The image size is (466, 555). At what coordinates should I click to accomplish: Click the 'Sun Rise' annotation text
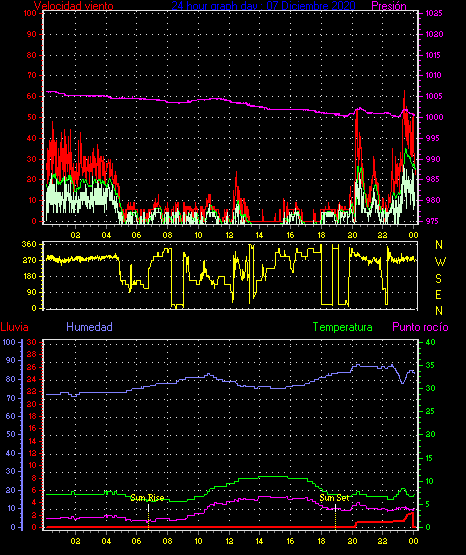point(147,498)
